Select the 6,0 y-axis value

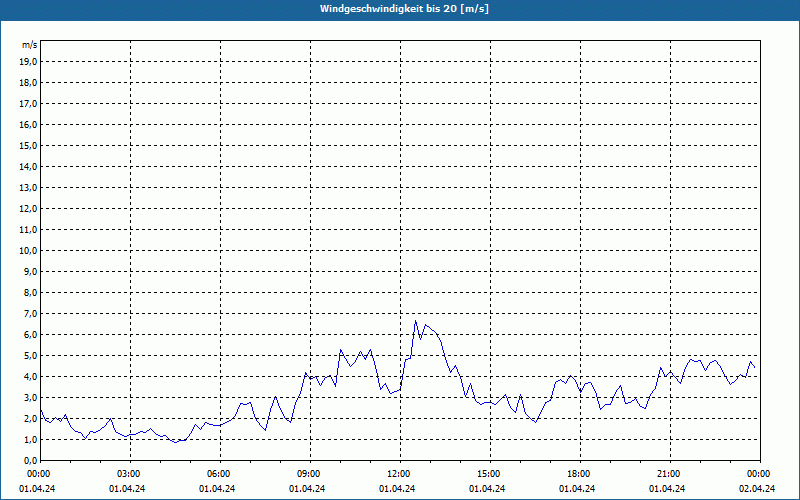tap(30, 334)
